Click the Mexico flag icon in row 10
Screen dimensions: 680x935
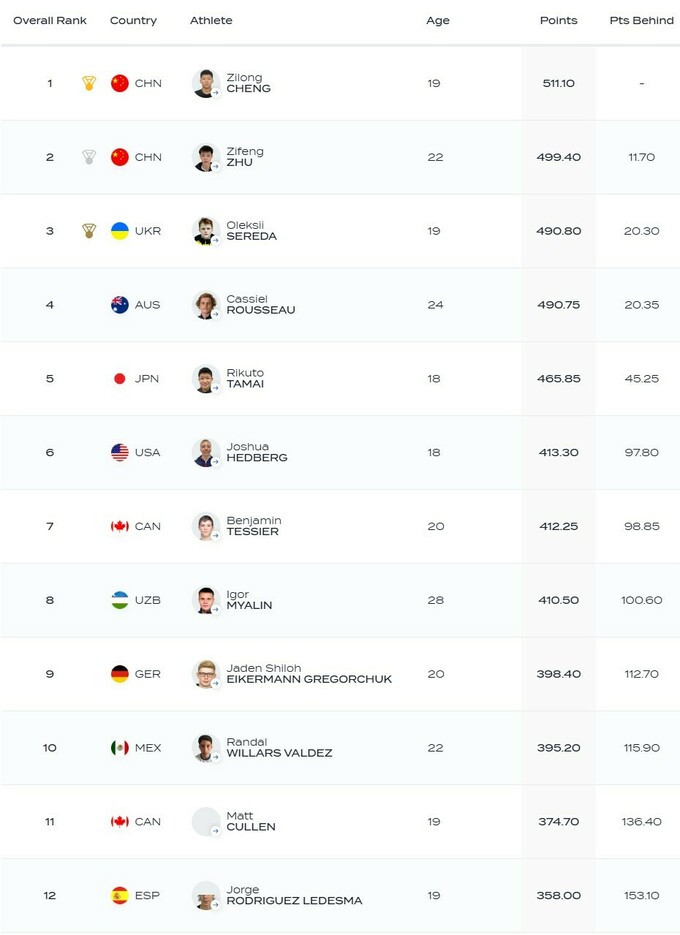click(120, 748)
